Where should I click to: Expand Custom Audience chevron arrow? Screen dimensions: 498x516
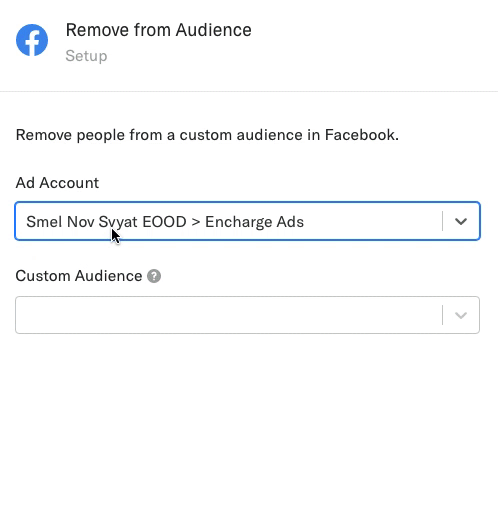pyautogui.click(x=461, y=315)
